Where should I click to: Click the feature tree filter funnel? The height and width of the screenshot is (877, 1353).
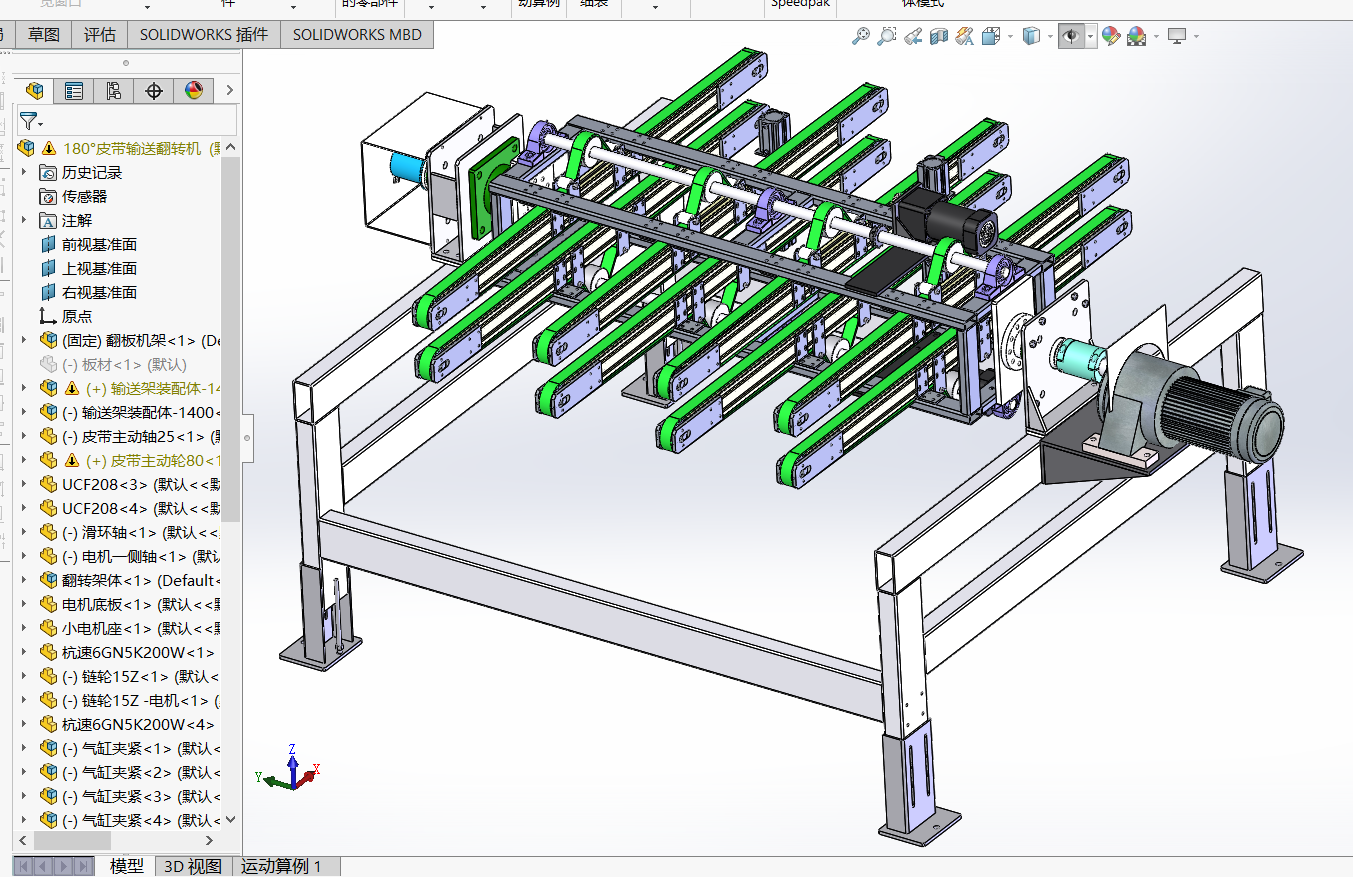point(30,121)
